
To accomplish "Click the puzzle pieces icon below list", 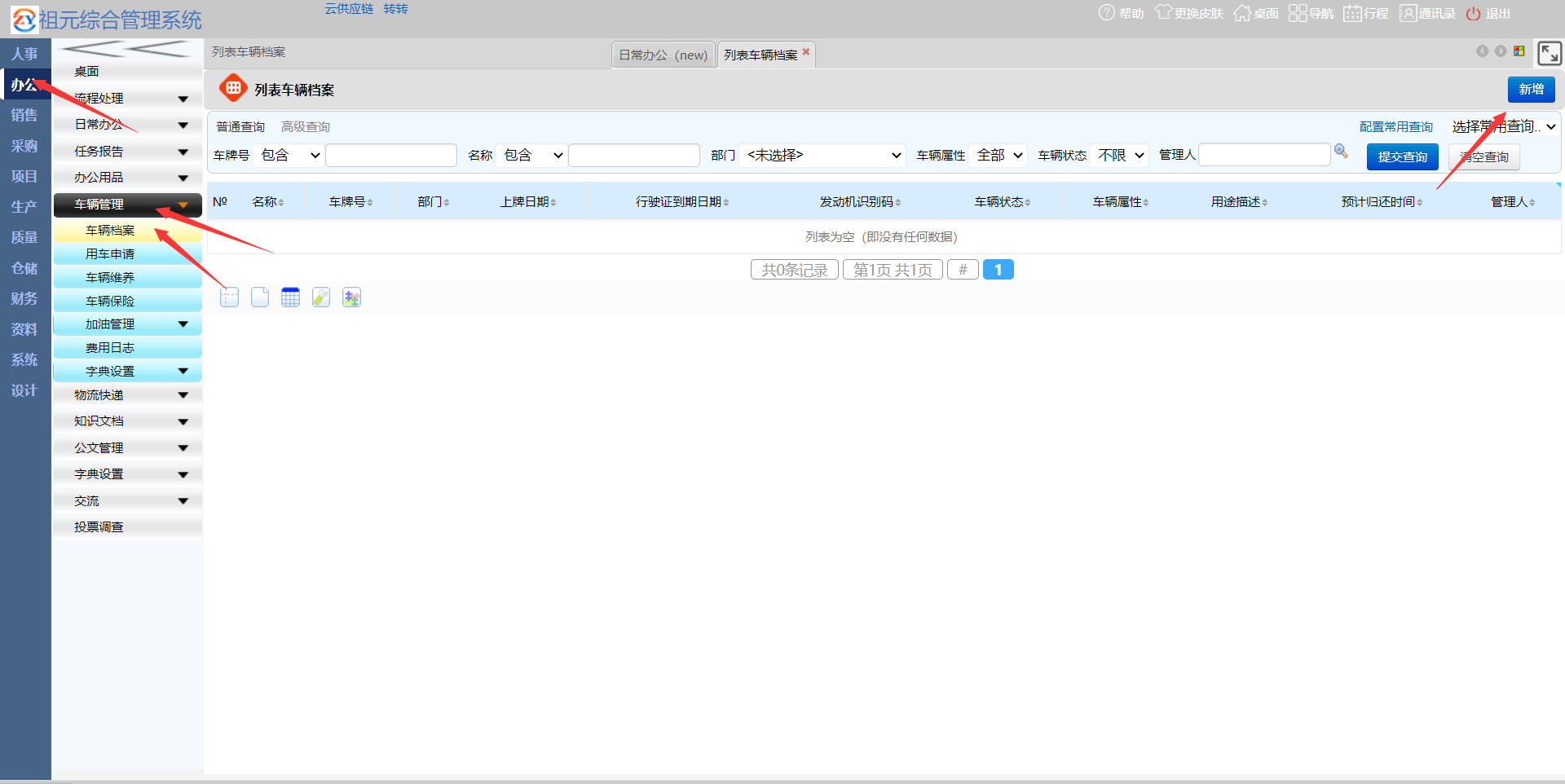I will [351, 297].
